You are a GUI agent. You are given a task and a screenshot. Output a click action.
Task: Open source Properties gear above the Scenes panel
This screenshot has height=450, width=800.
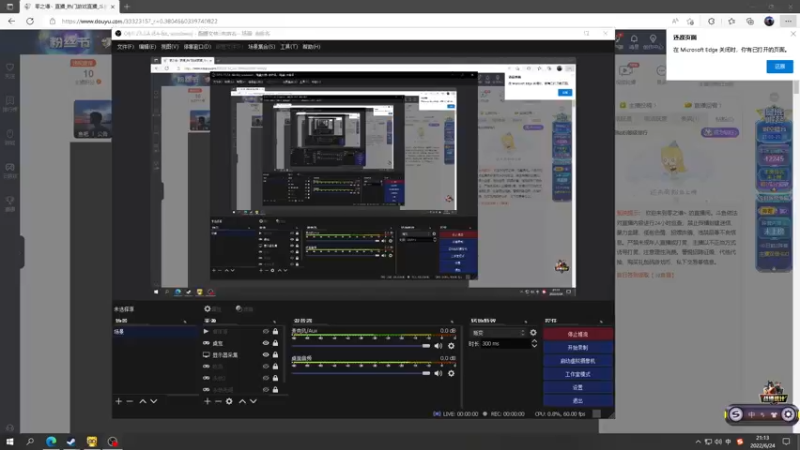(207, 309)
